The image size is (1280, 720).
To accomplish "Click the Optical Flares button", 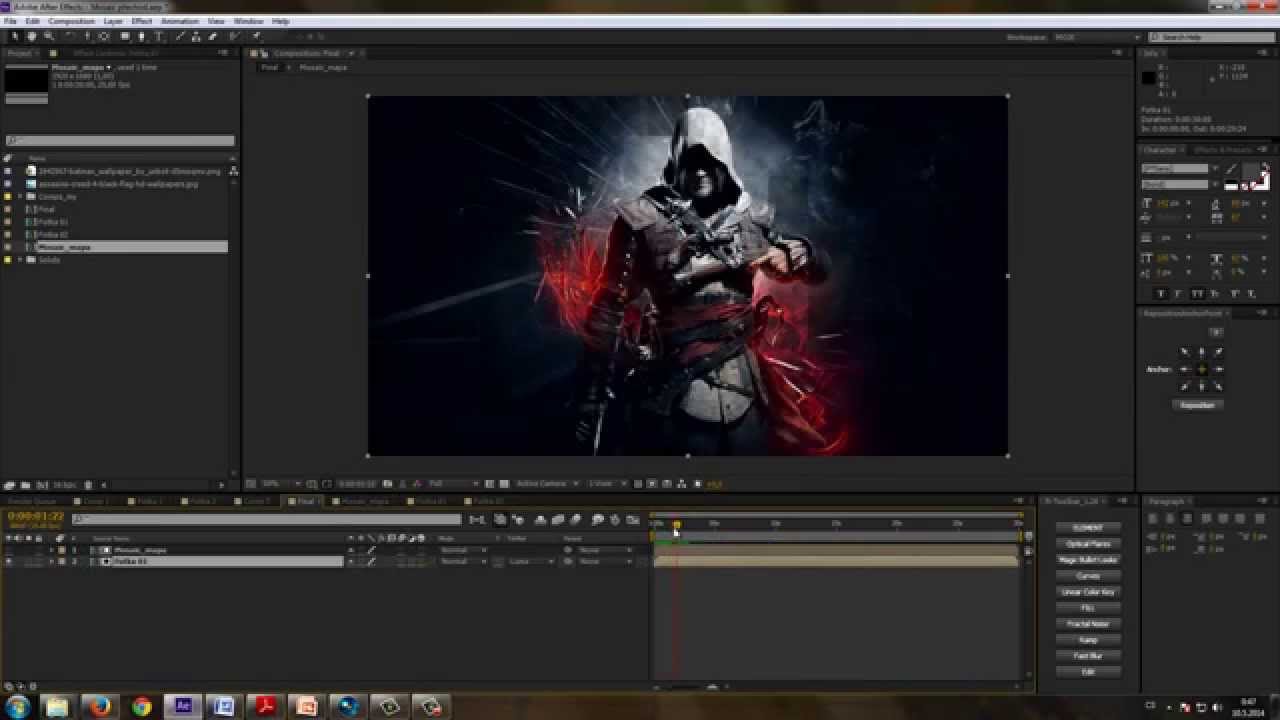I will point(1088,544).
